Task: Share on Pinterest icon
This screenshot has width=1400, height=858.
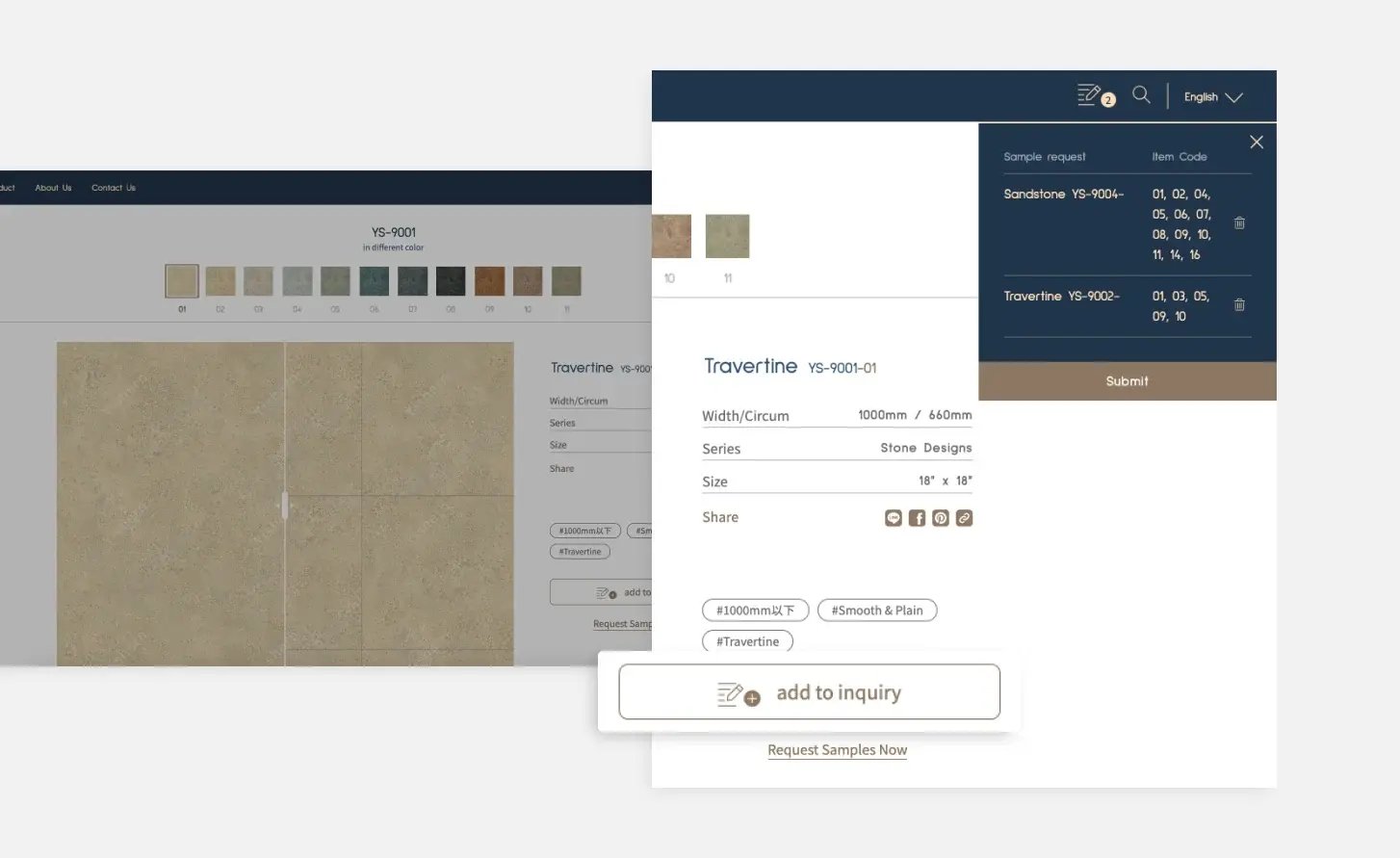Action: pyautogui.click(x=941, y=518)
